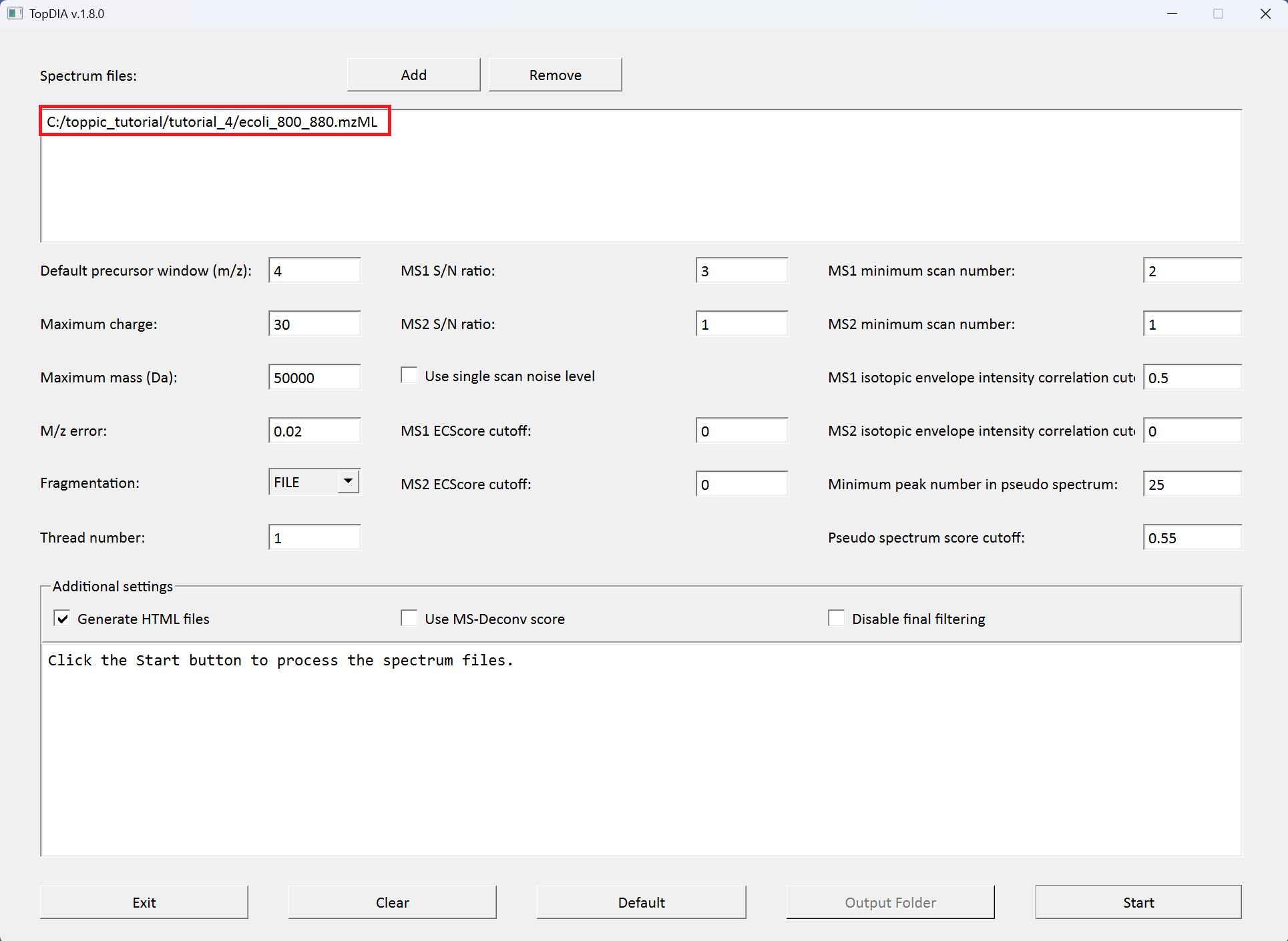1288x941 pixels.
Task: Minimize the TopDIA window
Action: point(1172,13)
